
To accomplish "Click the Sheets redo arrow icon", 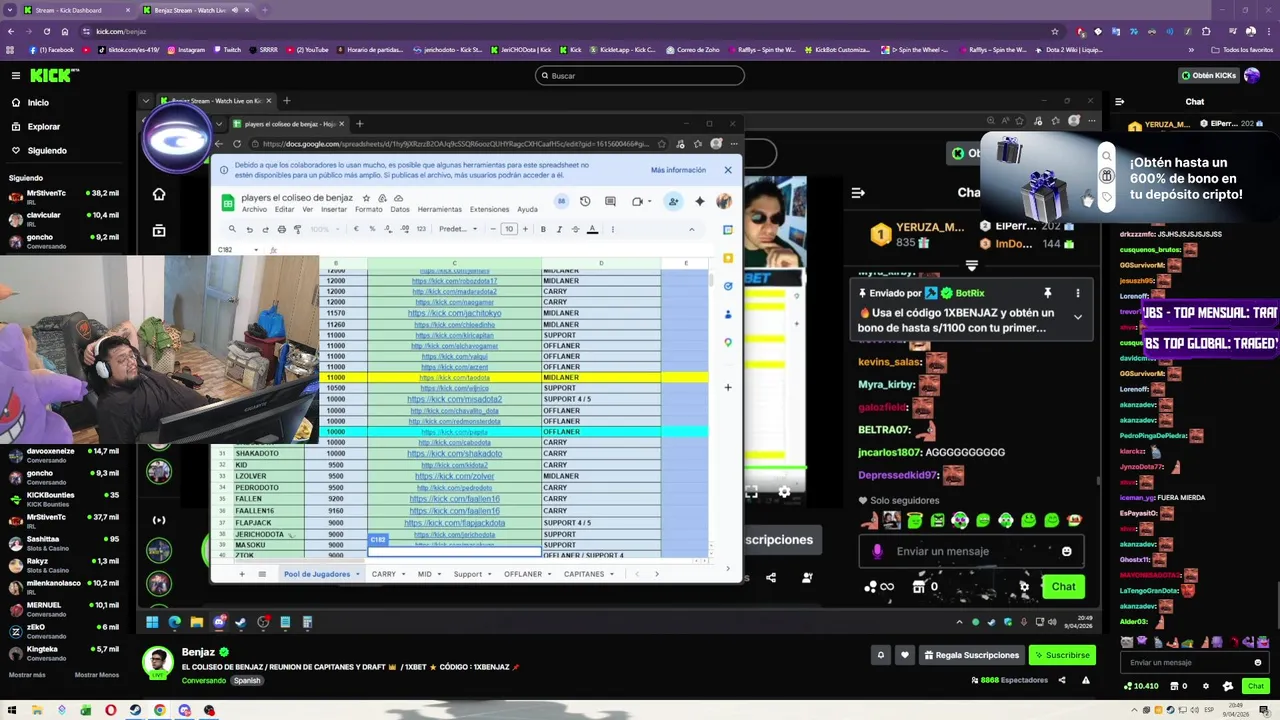I will click(266, 229).
